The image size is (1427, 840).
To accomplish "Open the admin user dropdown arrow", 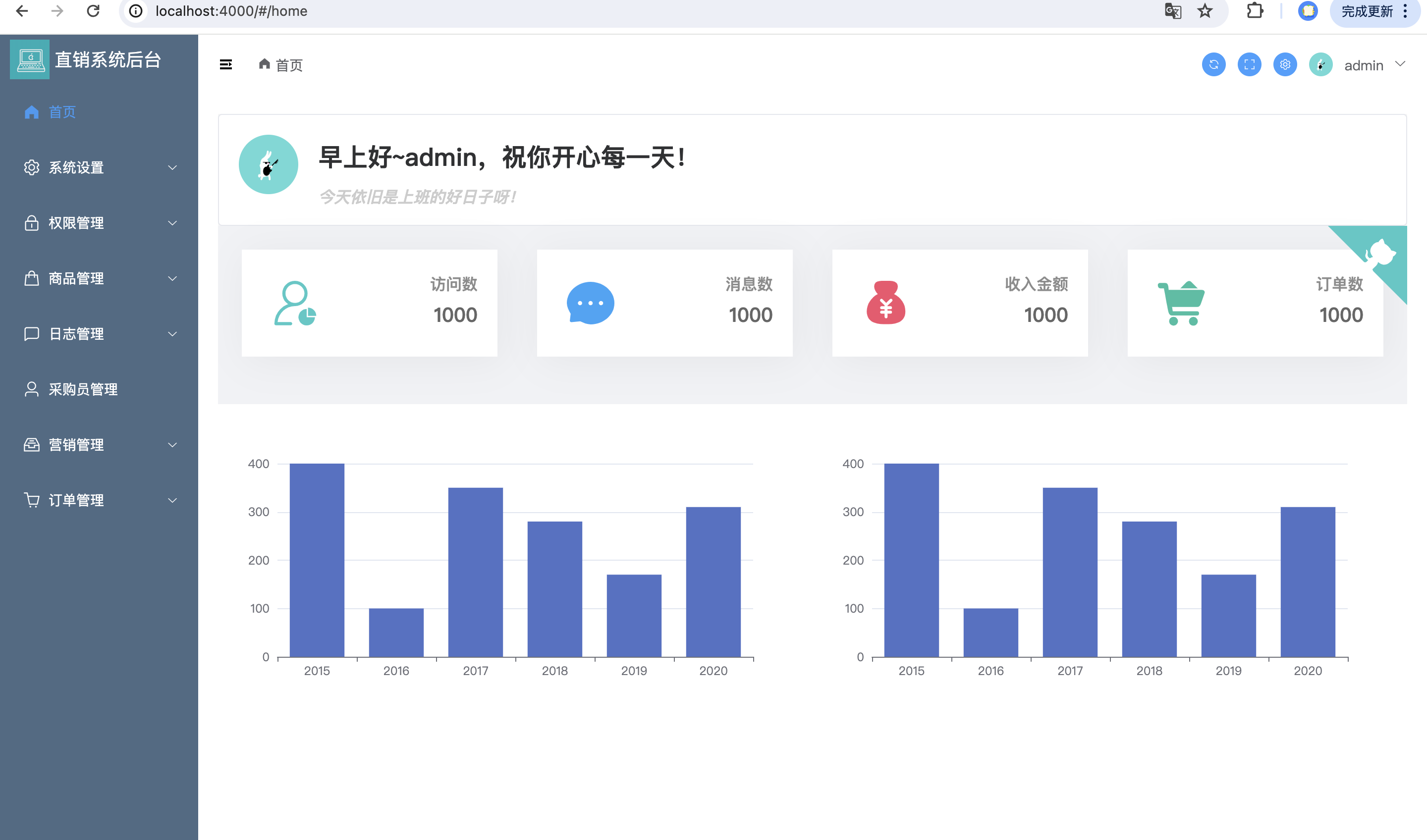I will pyautogui.click(x=1400, y=64).
